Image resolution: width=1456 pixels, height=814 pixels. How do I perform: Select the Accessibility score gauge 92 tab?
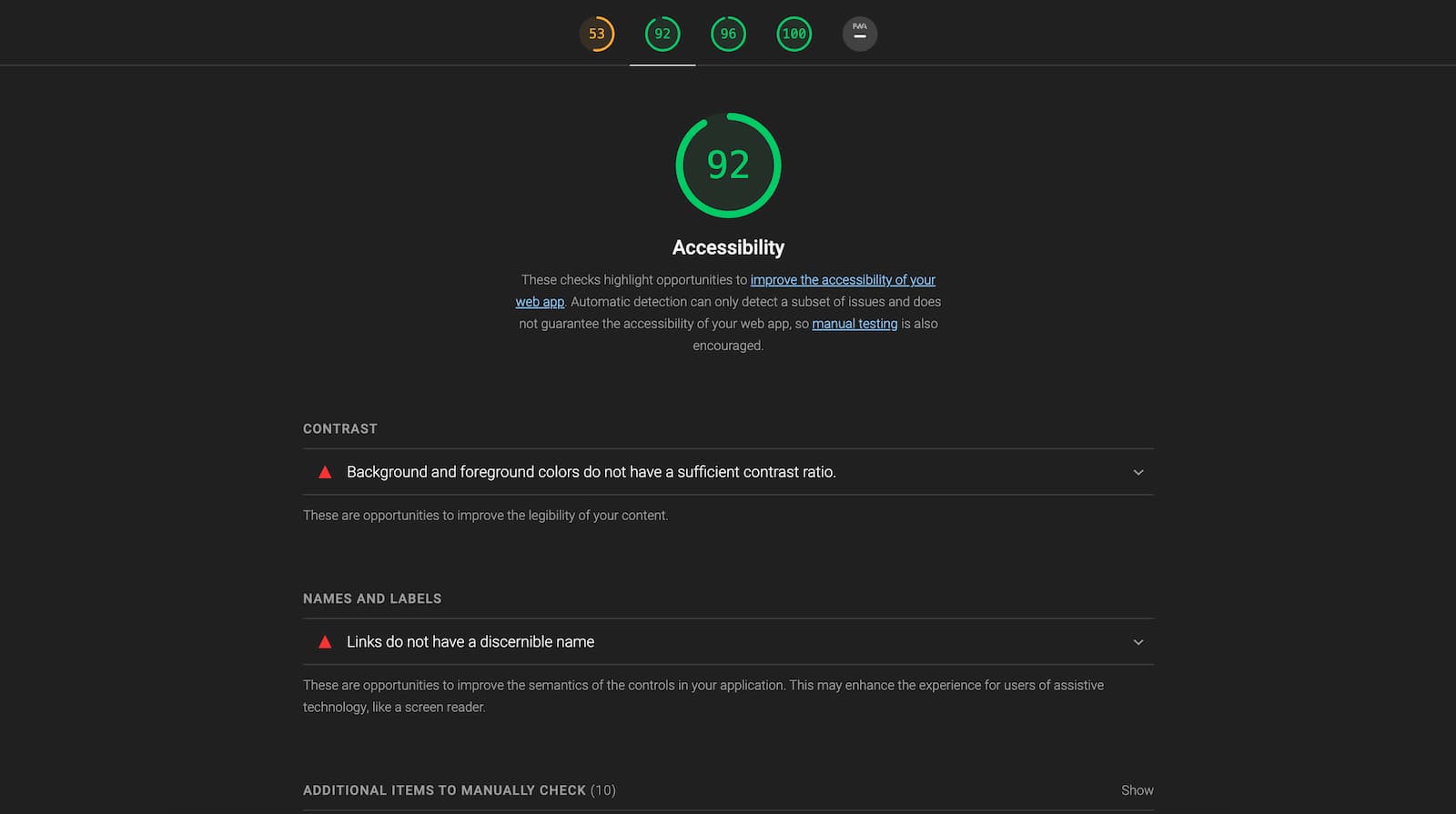[662, 34]
